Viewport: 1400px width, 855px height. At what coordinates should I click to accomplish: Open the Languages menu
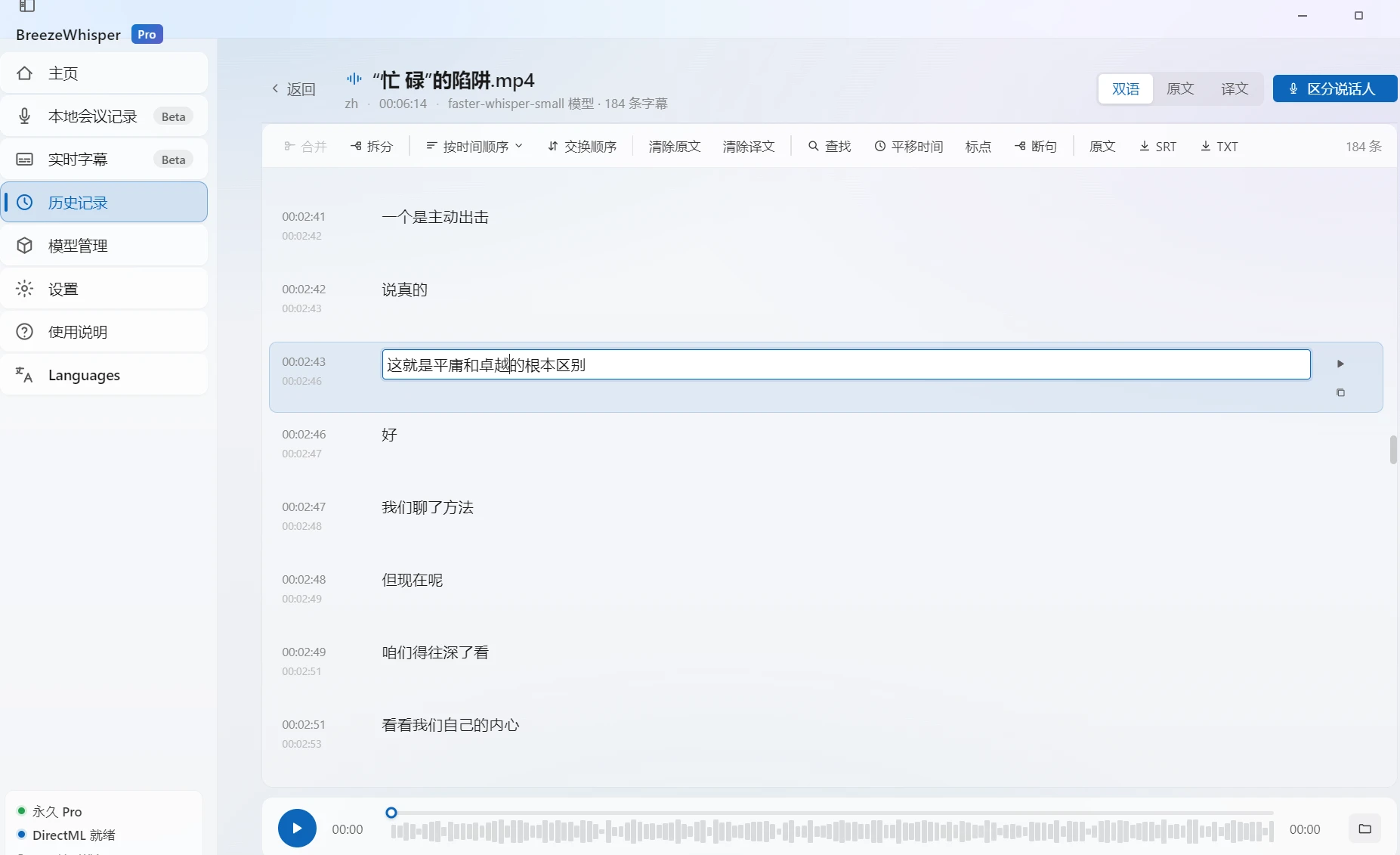(104, 375)
